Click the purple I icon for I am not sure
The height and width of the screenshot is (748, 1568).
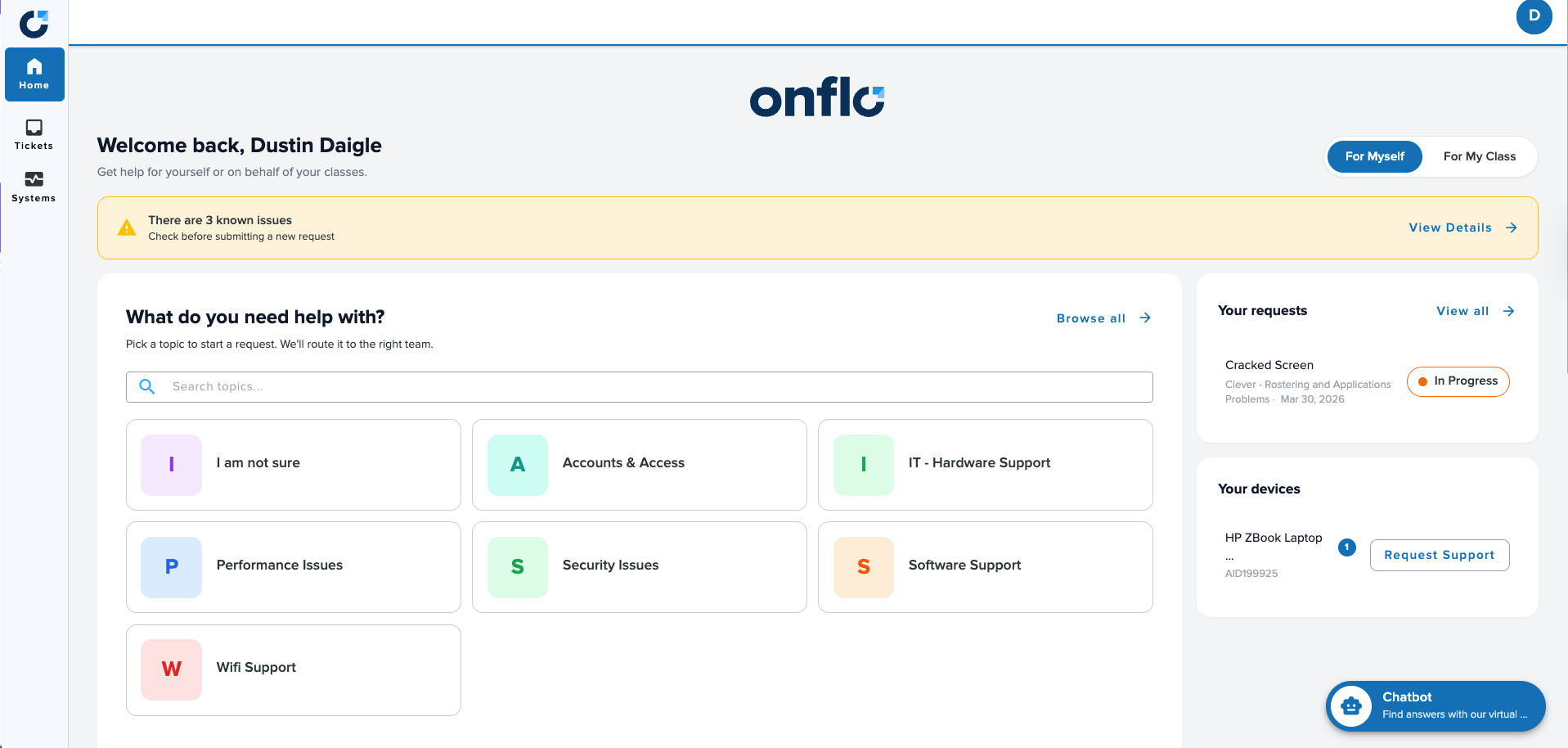(171, 465)
